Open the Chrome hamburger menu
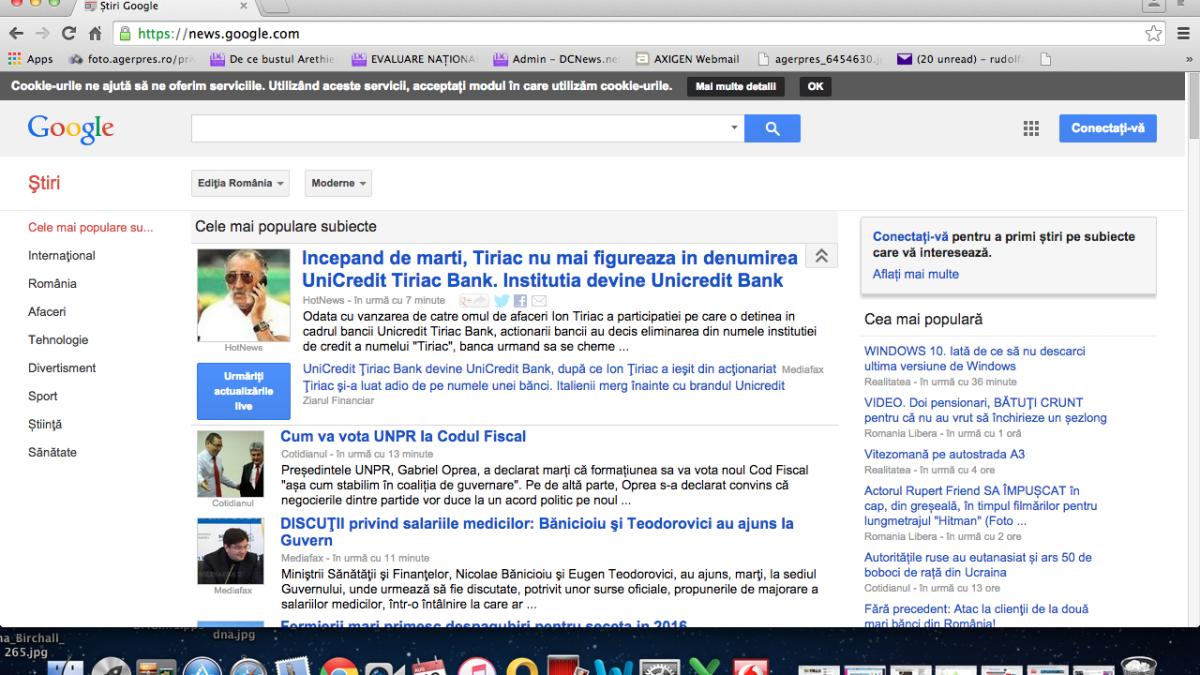 [x=1182, y=34]
